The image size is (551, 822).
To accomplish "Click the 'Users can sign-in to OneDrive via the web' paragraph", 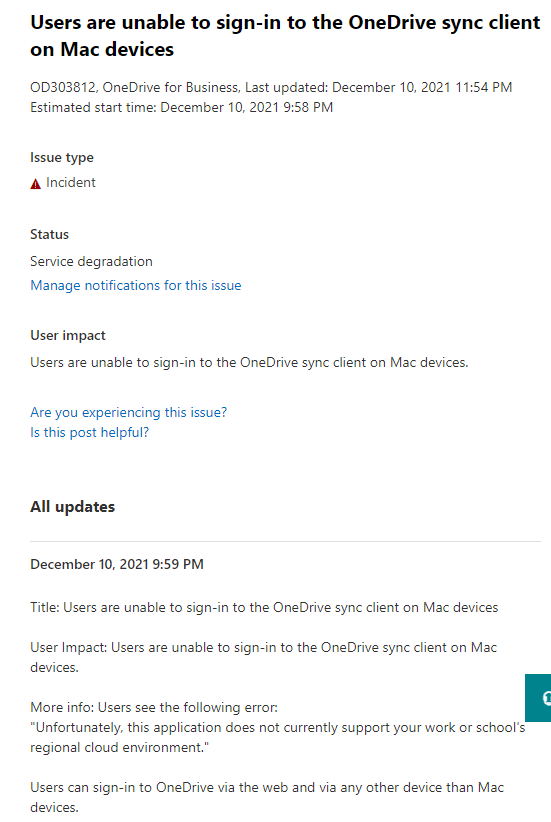I will click(267, 797).
